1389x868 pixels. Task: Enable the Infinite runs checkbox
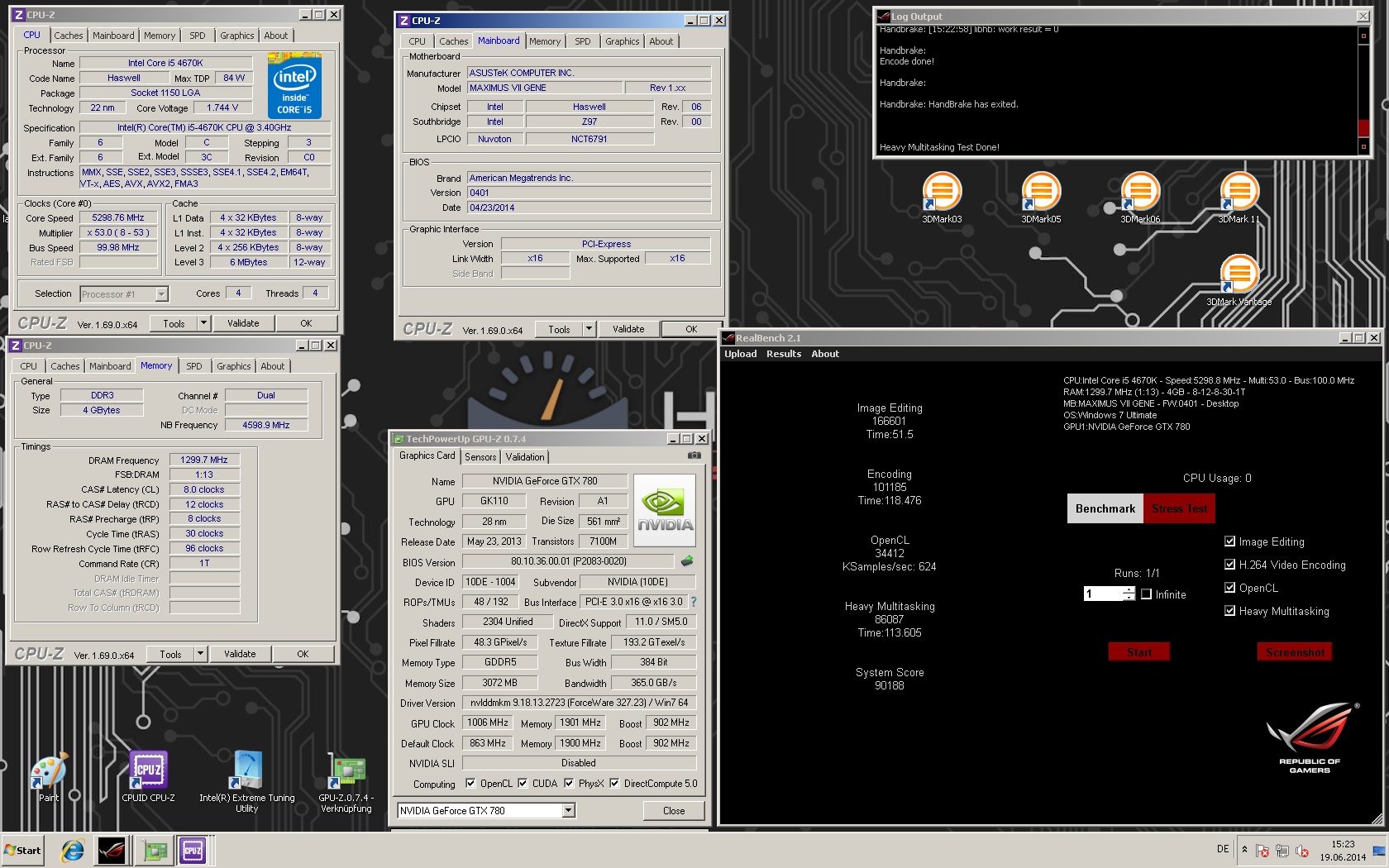pyautogui.click(x=1146, y=594)
